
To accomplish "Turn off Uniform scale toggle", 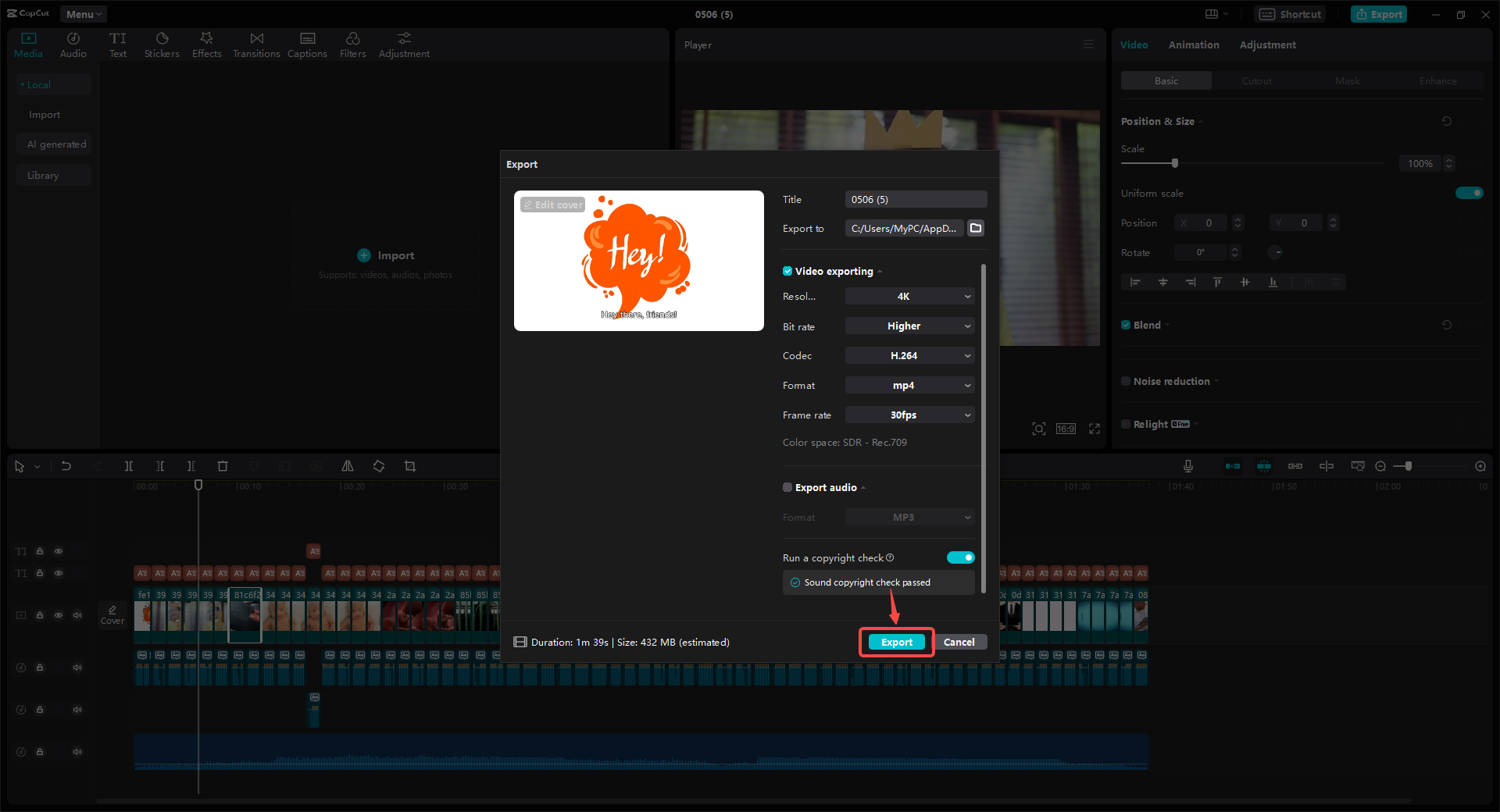I will click(1470, 193).
